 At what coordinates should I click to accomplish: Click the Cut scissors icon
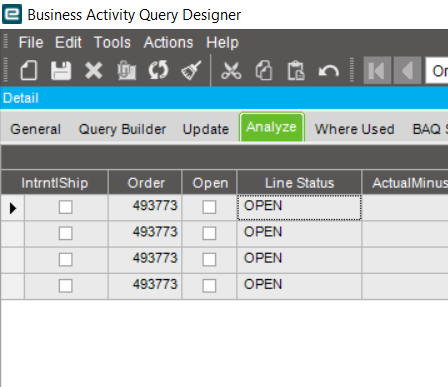[231, 71]
